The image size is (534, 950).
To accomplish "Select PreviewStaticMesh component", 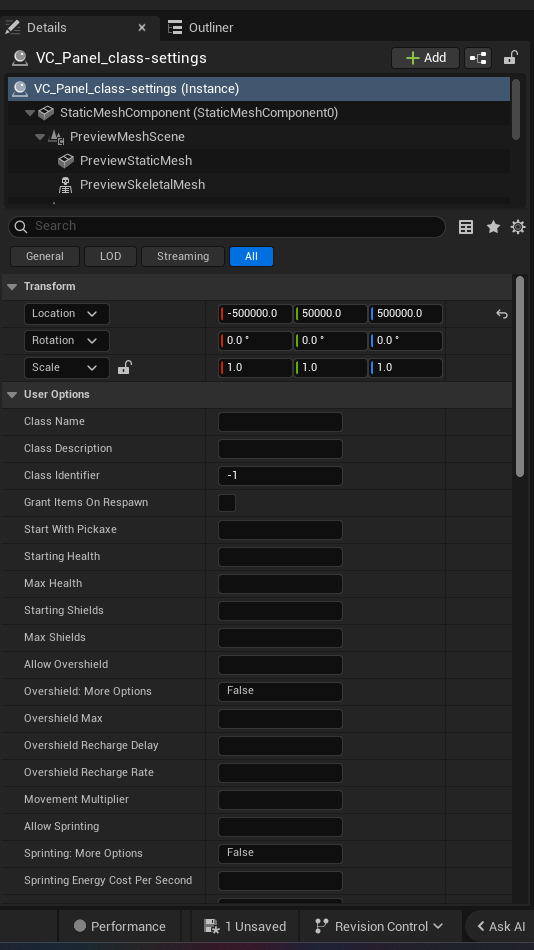I will click(x=136, y=161).
